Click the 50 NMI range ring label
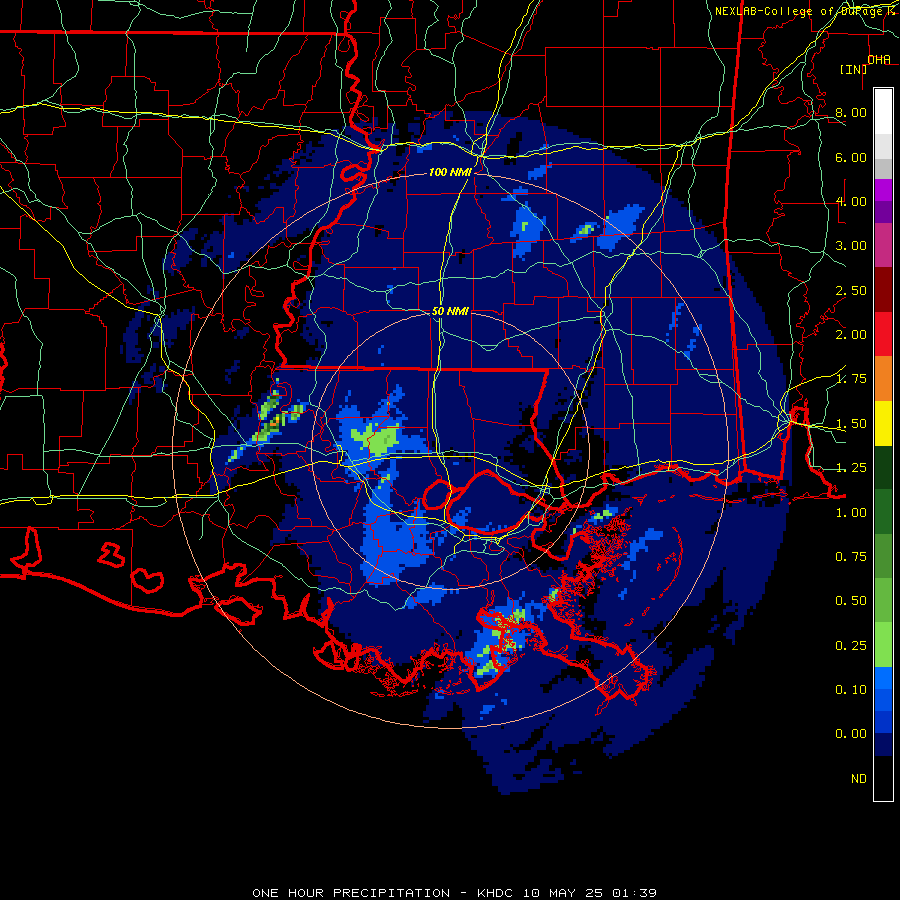This screenshot has height=900, width=900. [450, 311]
